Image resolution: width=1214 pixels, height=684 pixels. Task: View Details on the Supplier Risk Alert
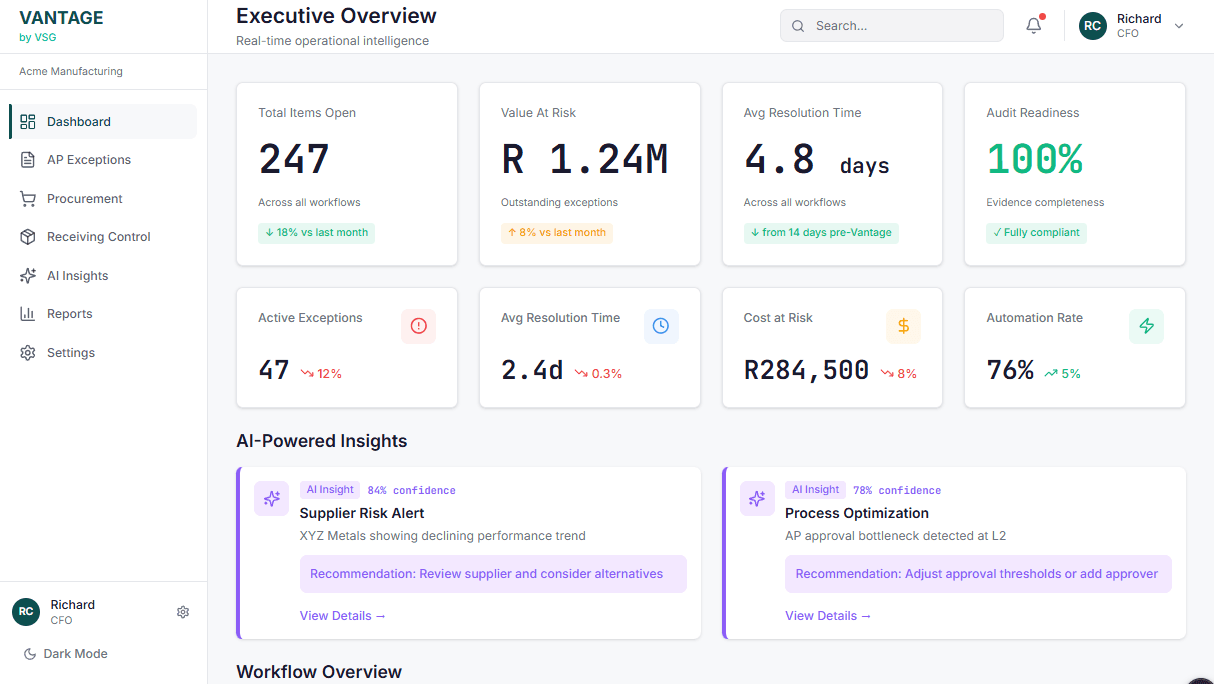click(x=342, y=615)
